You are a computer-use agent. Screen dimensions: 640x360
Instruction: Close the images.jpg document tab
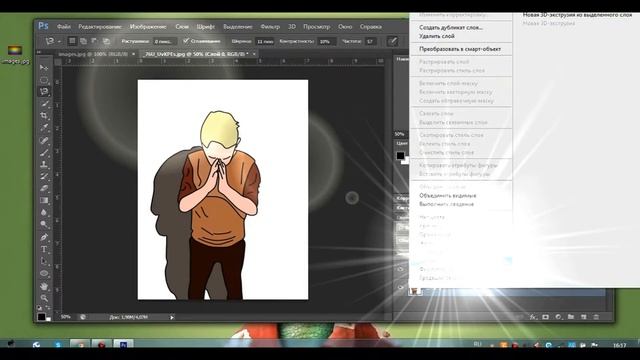point(133,54)
